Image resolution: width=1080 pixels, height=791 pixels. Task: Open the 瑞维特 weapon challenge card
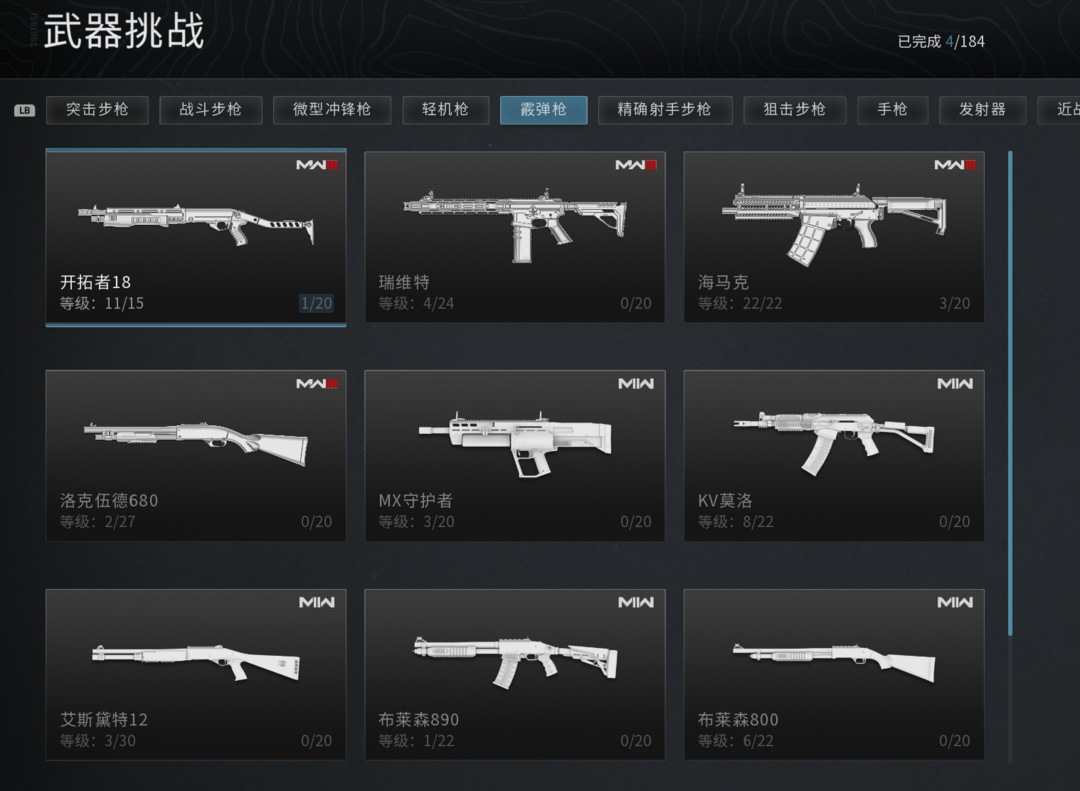[515, 236]
